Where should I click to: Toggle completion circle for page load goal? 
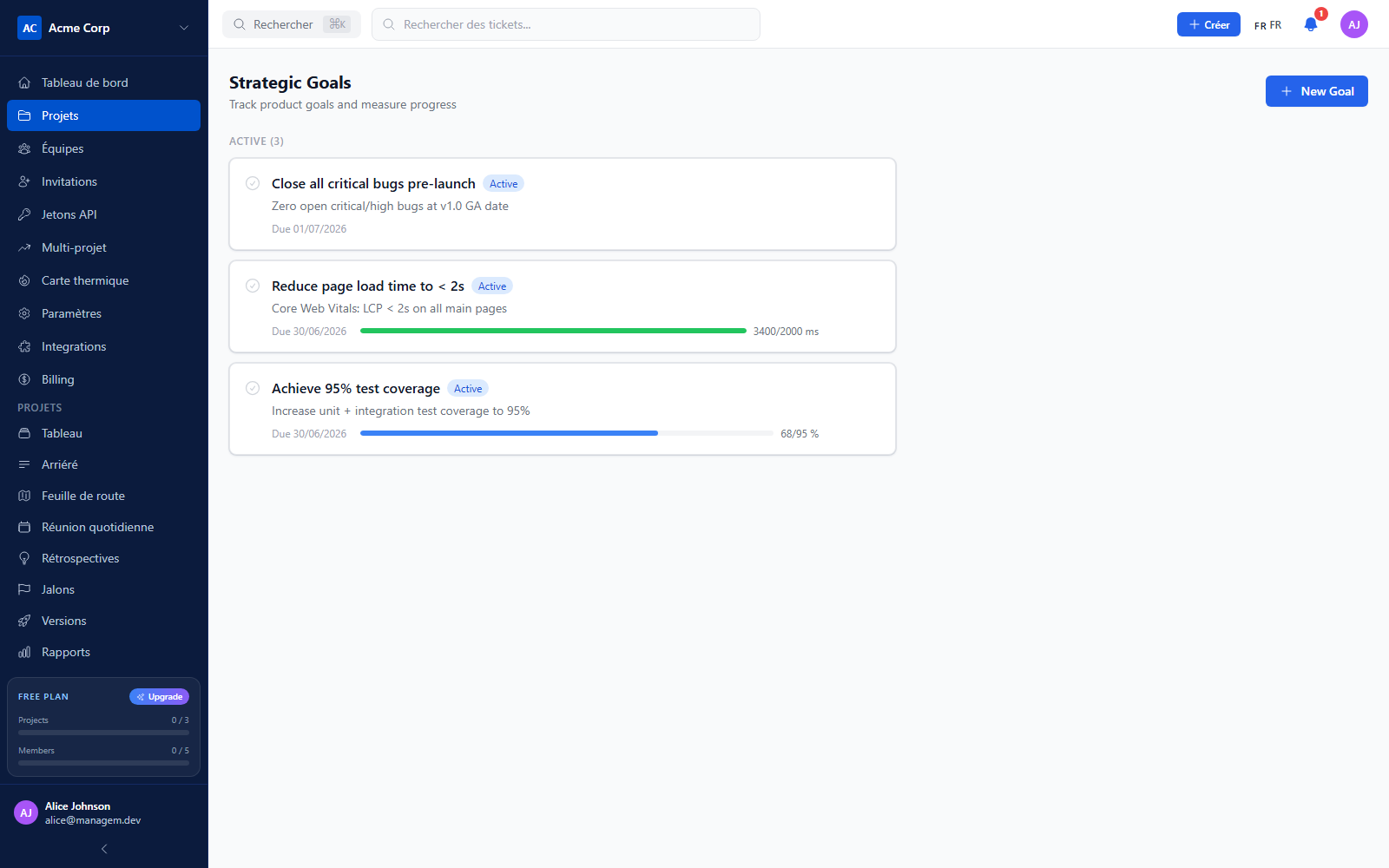pos(253,286)
